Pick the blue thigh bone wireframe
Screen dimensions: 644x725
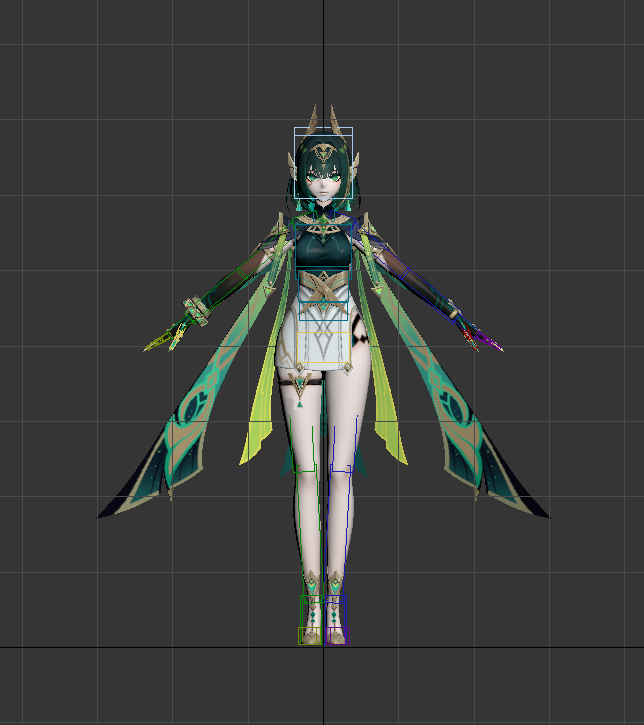point(344,444)
